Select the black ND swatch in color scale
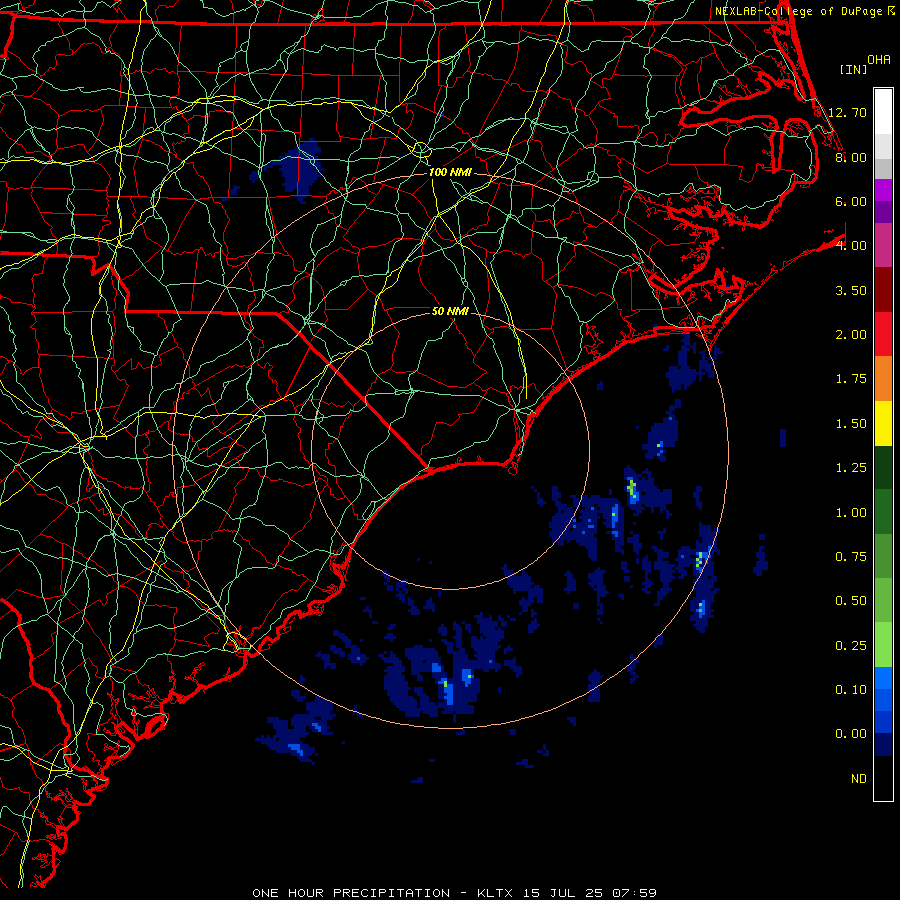 (x=883, y=778)
